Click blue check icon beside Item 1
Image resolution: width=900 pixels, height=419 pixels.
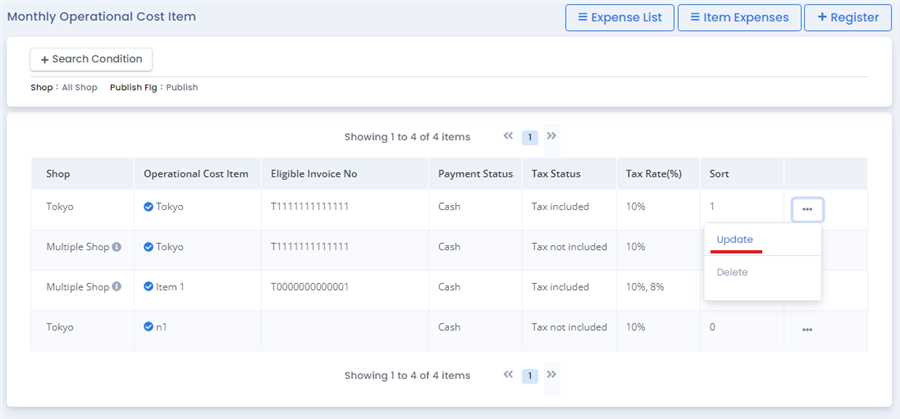pyautogui.click(x=148, y=287)
